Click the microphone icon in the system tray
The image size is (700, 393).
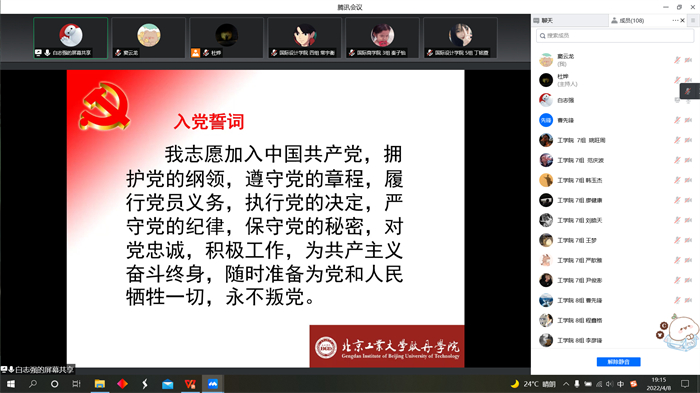point(577,384)
